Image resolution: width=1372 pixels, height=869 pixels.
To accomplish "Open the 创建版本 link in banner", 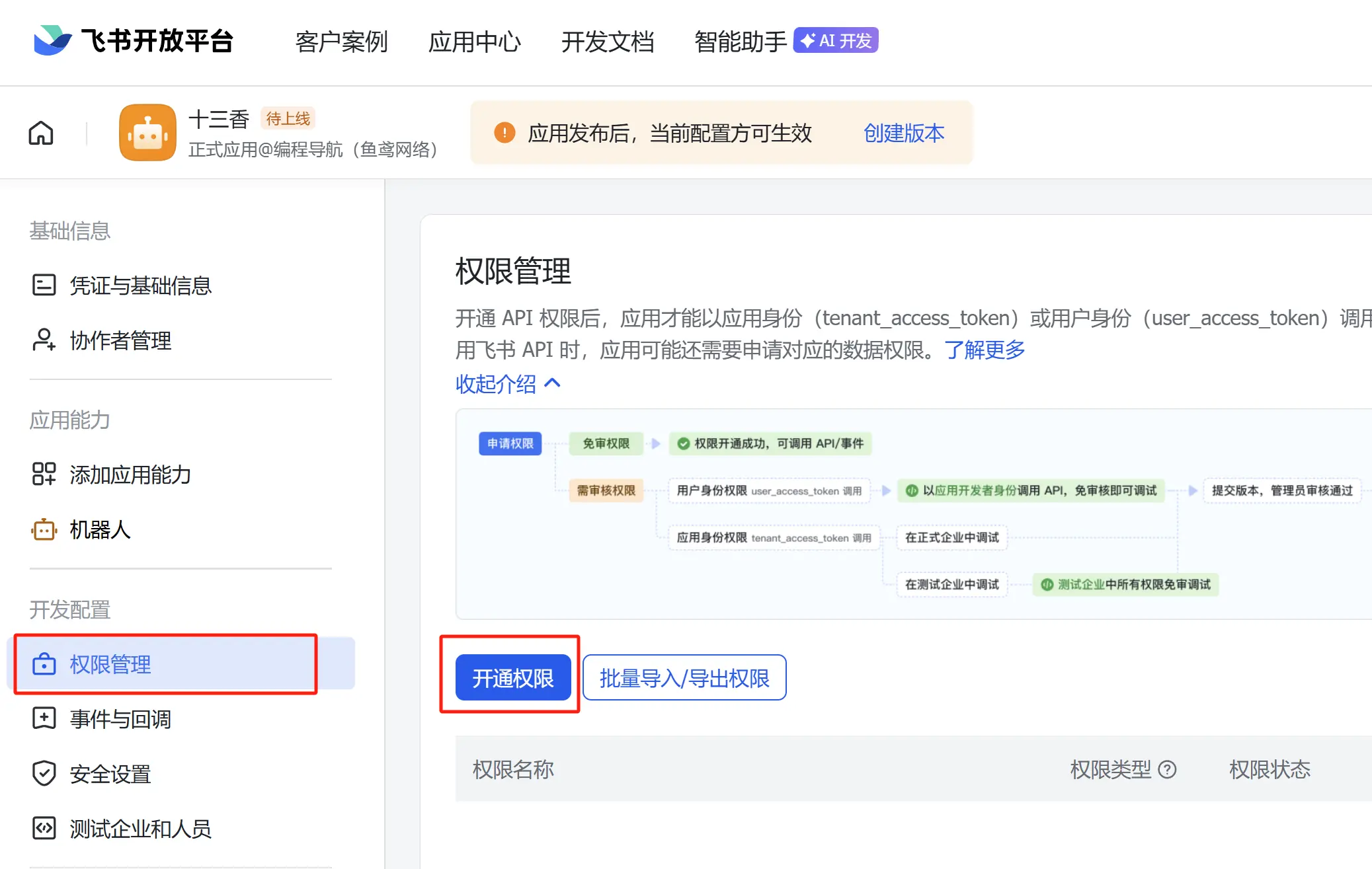I will [x=904, y=133].
